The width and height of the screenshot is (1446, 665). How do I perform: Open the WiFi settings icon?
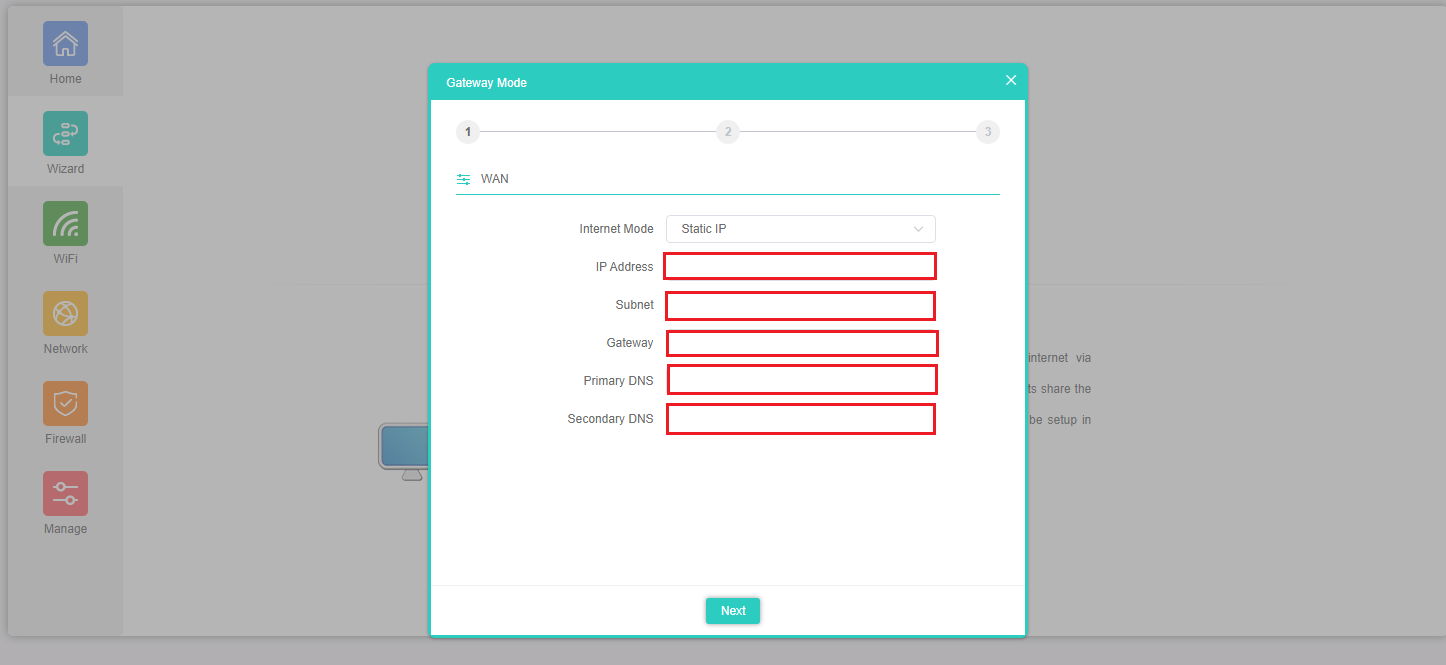pos(65,224)
